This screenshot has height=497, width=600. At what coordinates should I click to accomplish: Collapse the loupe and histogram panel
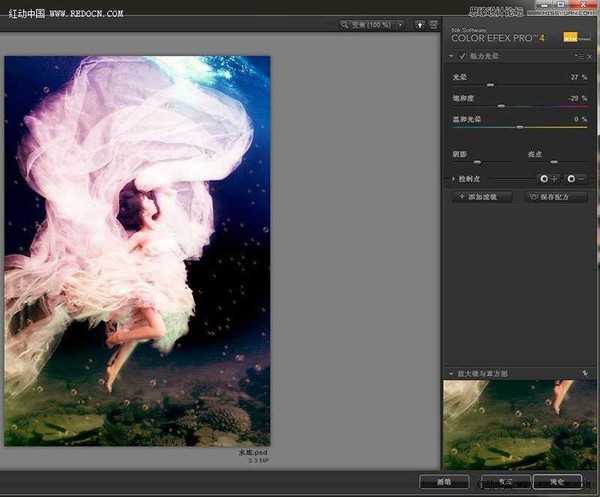(451, 373)
